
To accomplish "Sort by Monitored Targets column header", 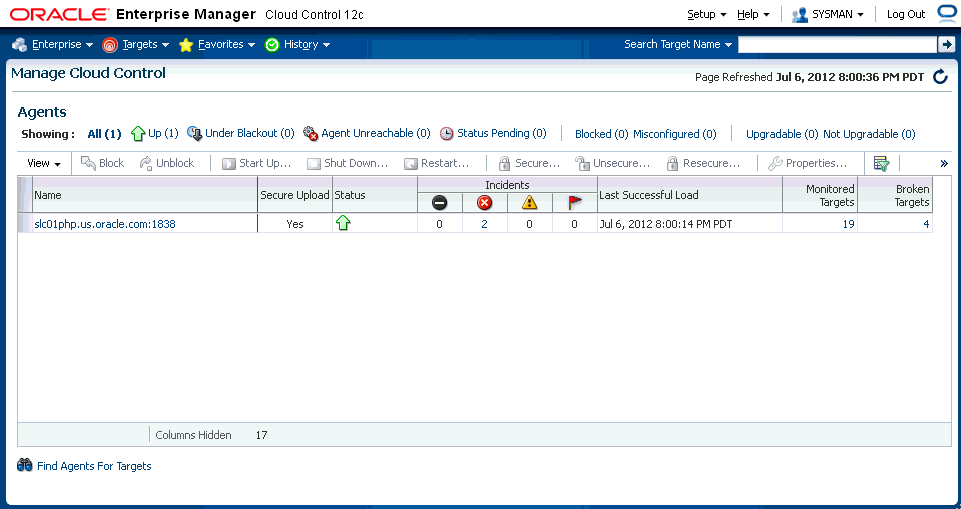I will pos(820,195).
